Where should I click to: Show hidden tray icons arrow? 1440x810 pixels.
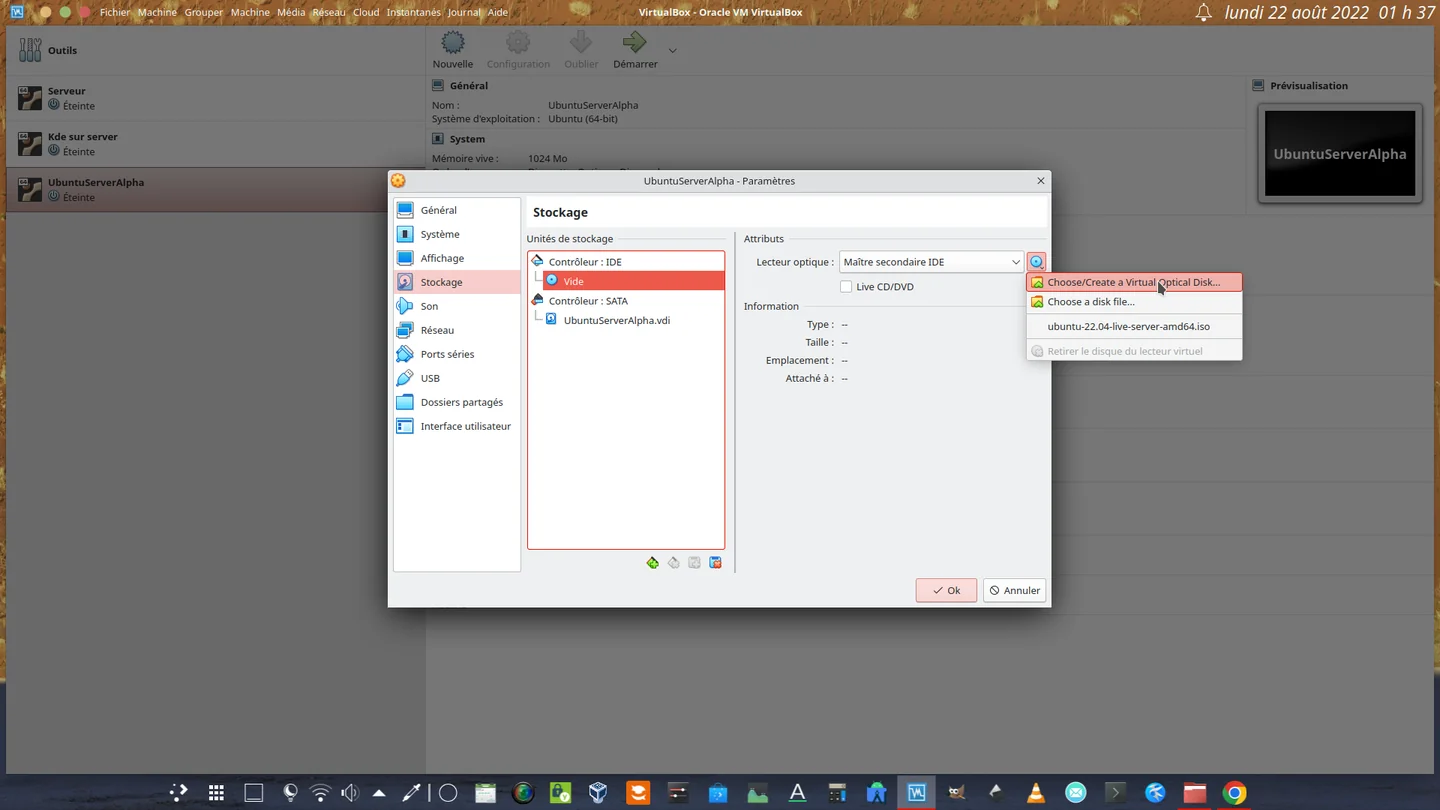click(379, 793)
